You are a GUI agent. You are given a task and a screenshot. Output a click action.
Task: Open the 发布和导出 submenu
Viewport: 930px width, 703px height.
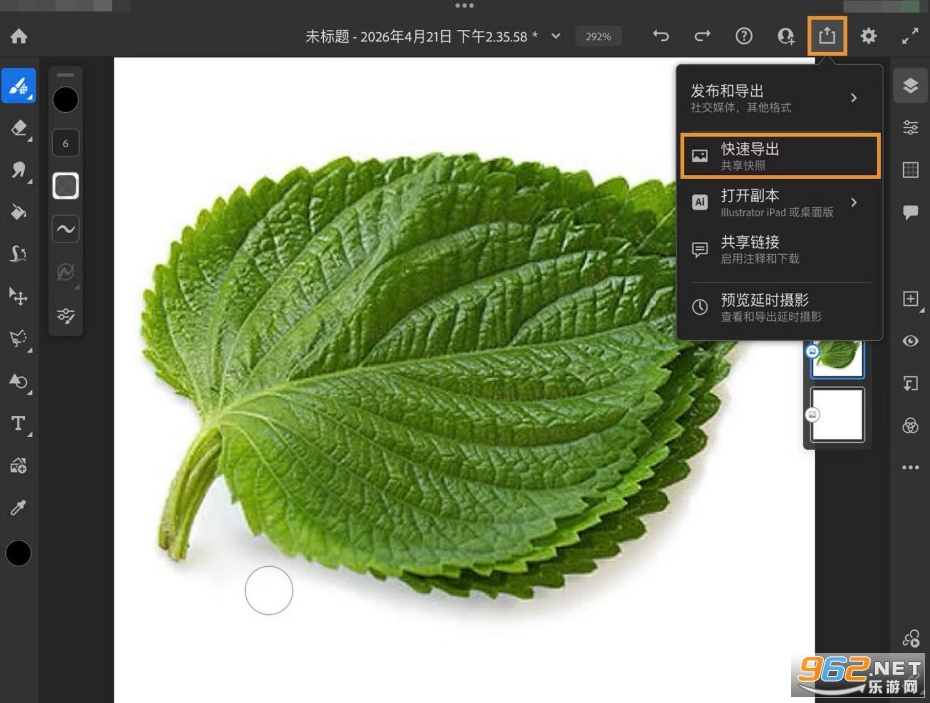coord(779,98)
